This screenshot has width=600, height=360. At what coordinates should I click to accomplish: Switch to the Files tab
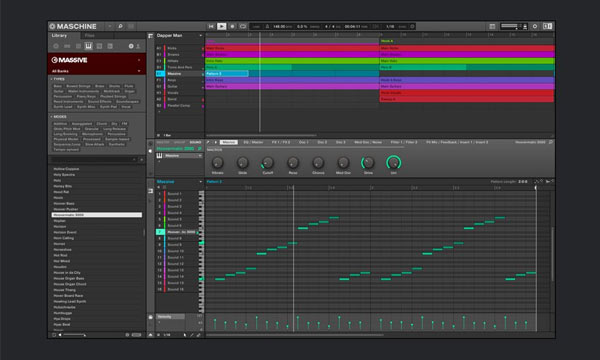tap(90, 36)
